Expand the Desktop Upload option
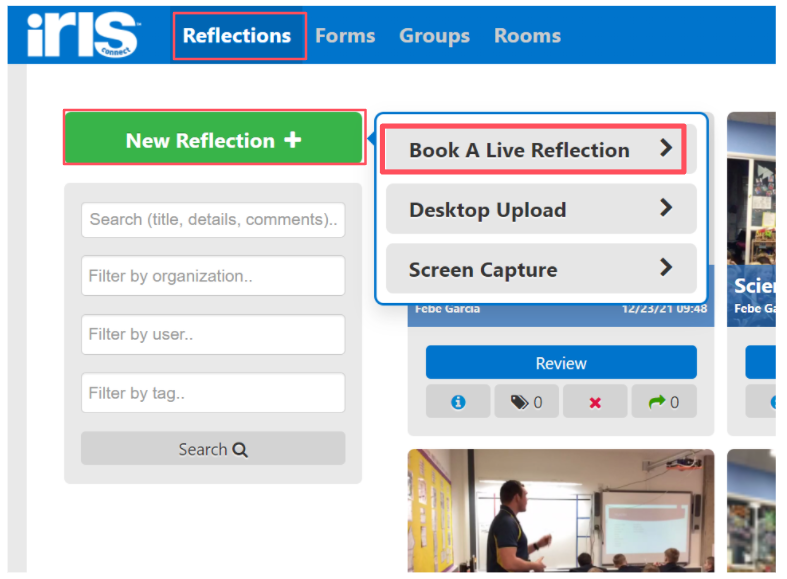 point(666,209)
